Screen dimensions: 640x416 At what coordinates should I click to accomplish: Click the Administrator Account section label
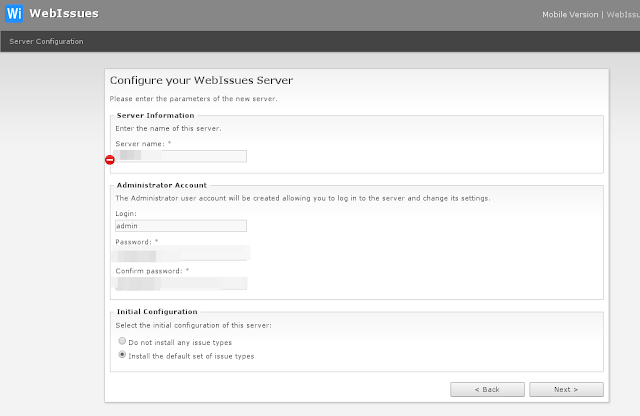(162, 185)
